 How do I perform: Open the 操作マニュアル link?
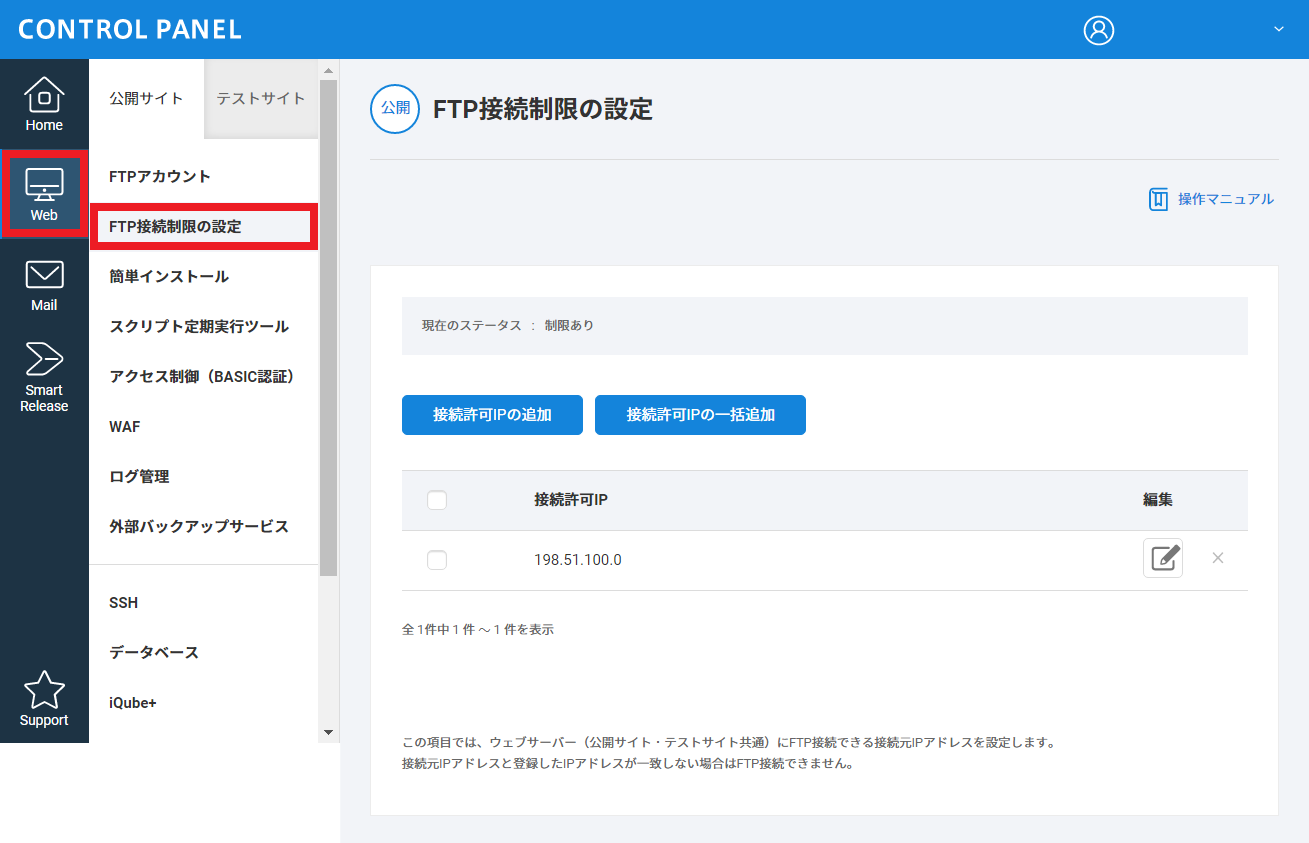[1212, 199]
